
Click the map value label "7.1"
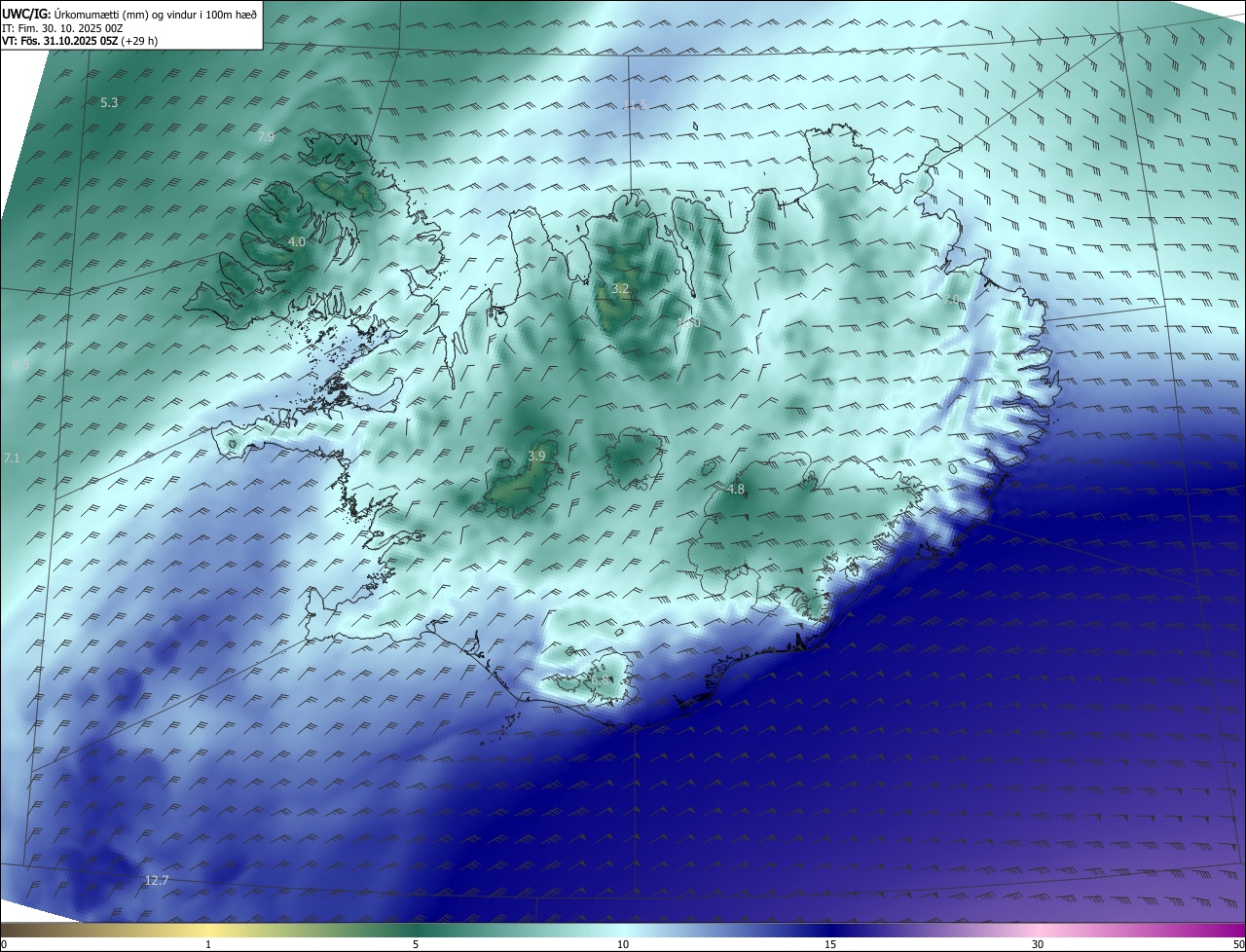coord(11,458)
